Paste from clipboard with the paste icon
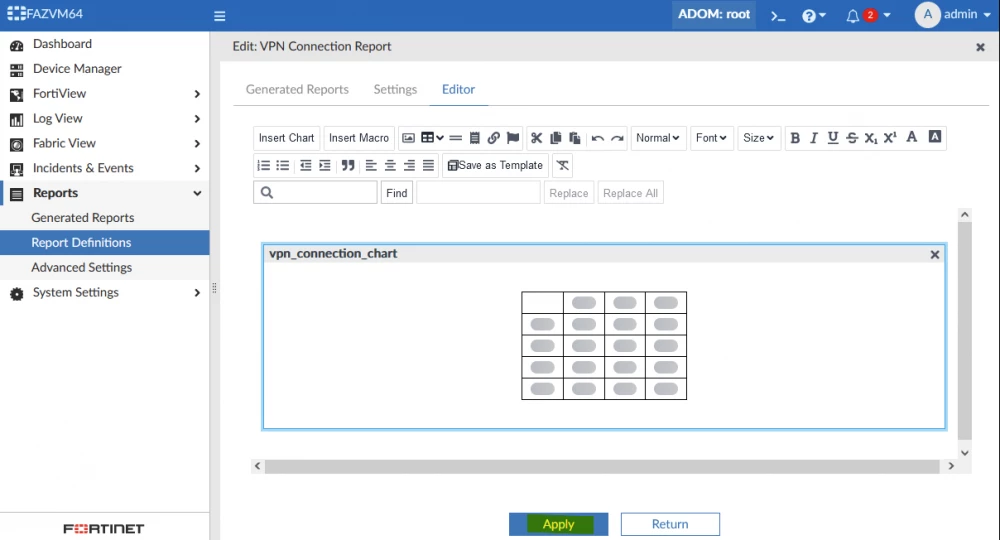 (575, 138)
